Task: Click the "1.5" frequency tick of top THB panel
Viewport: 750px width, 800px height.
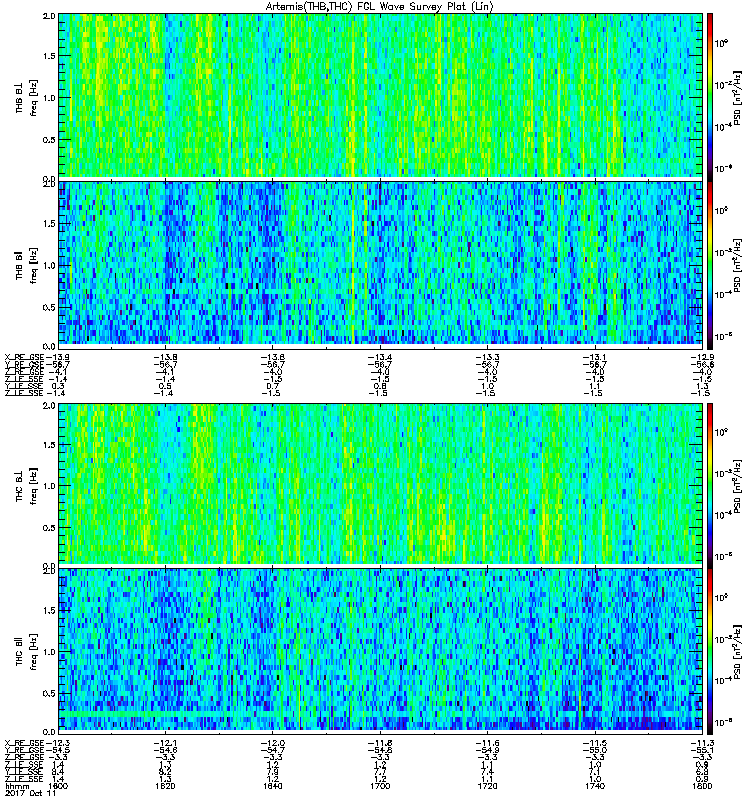Action: (x=49, y=56)
